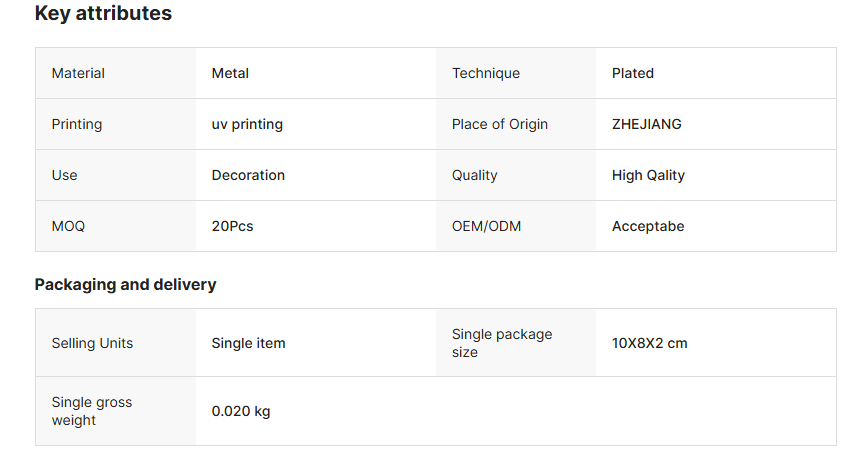Select the Single item value
Viewport: 850px width, 451px height.
click(x=248, y=343)
